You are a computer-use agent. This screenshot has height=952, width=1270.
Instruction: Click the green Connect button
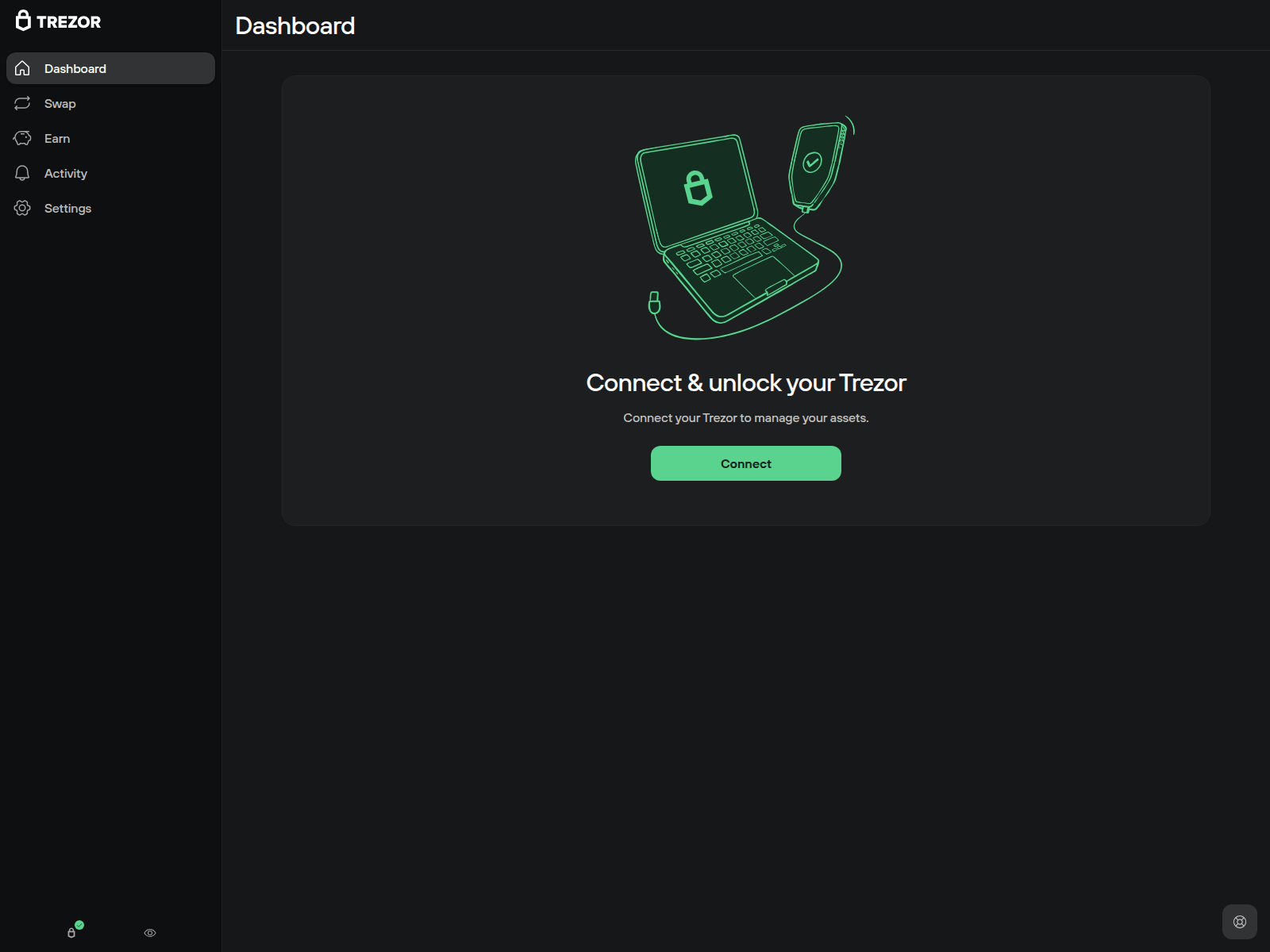click(746, 463)
